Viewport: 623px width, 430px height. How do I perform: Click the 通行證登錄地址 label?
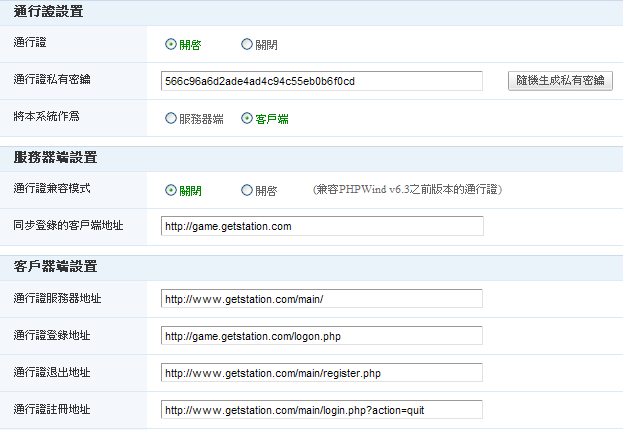coord(52,335)
